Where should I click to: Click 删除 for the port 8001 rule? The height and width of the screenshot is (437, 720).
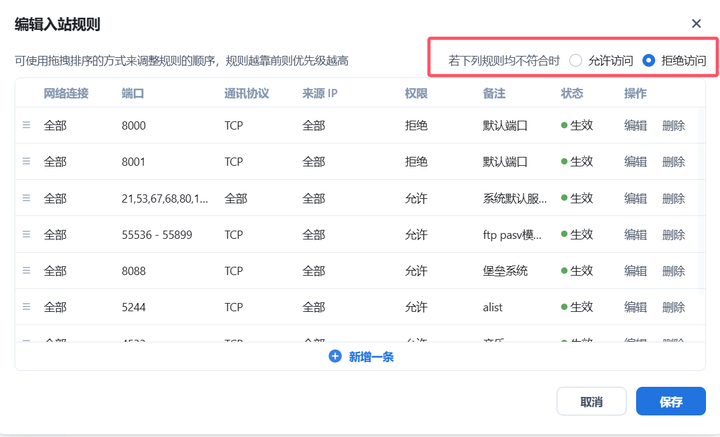tap(673, 162)
